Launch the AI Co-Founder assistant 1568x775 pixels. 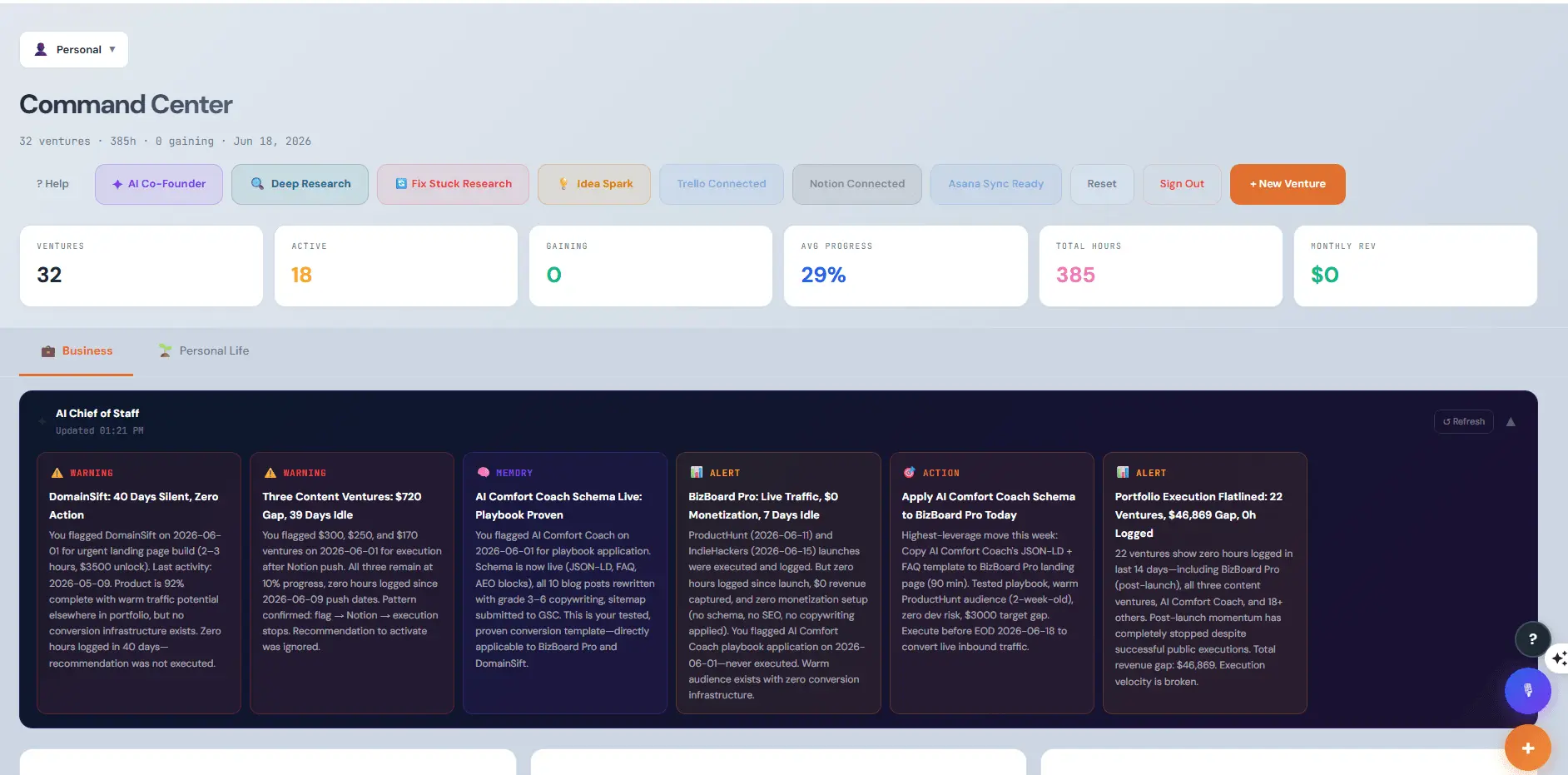point(159,184)
